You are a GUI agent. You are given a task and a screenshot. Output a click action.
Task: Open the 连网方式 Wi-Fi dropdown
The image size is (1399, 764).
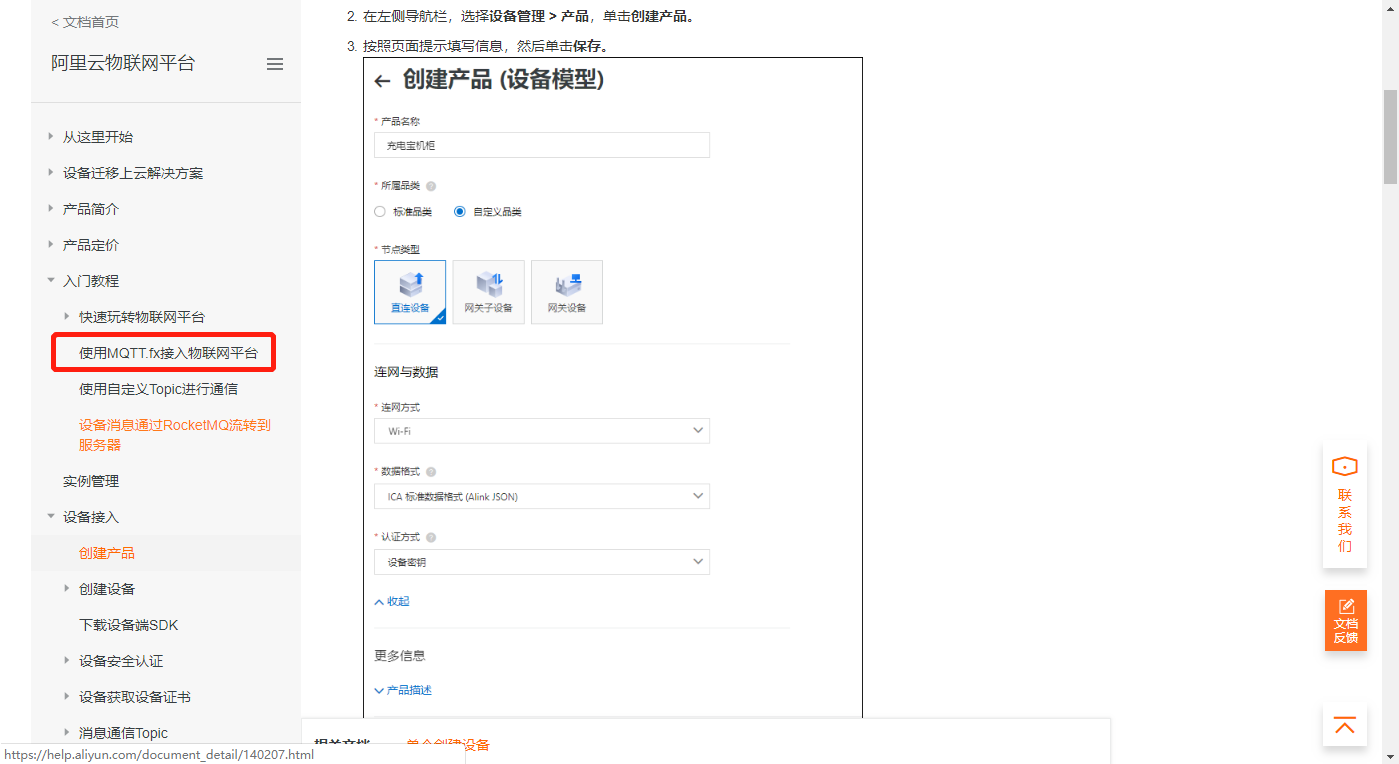click(542, 431)
